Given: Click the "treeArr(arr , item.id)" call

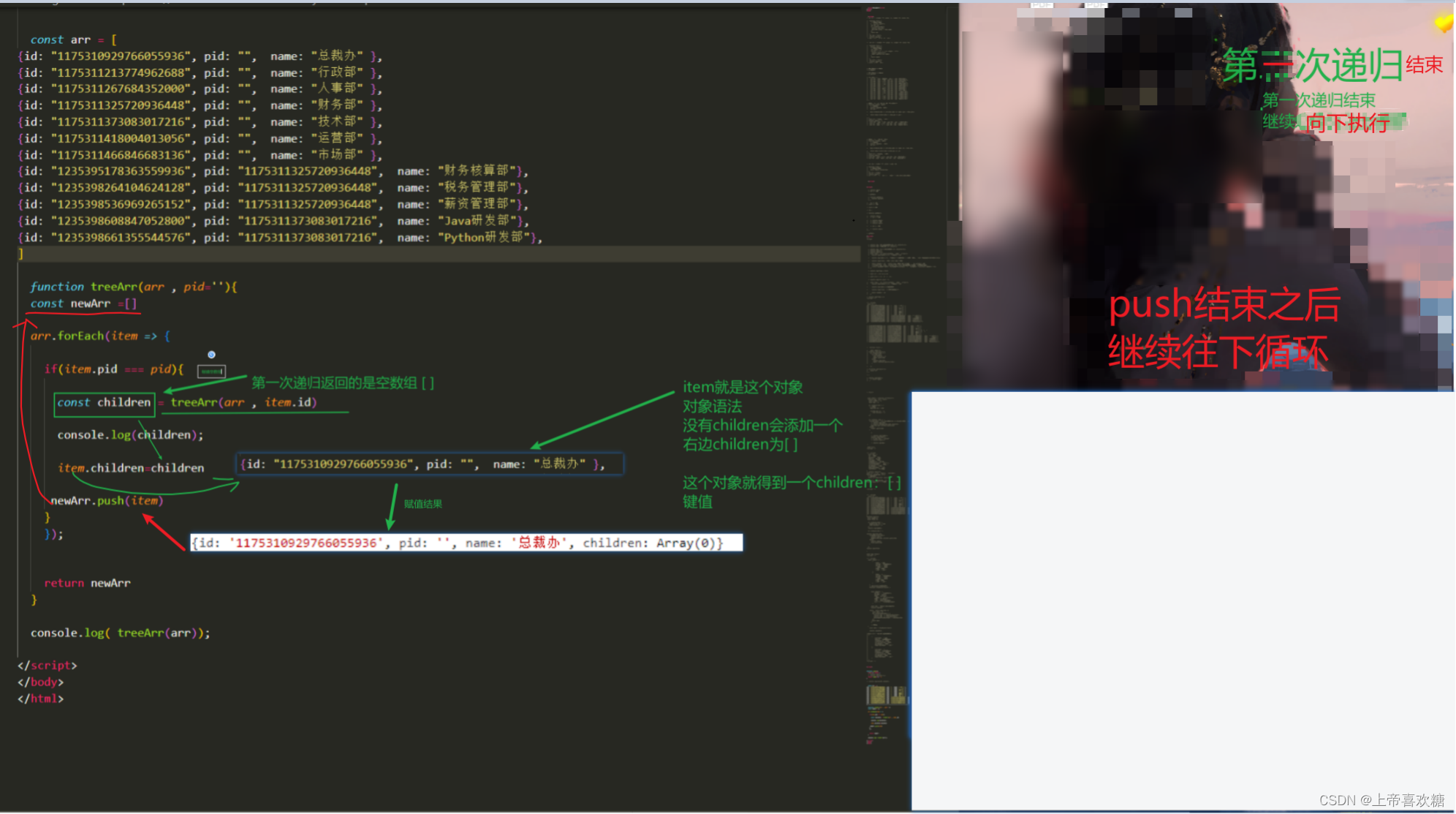Looking at the screenshot, I should (x=243, y=402).
